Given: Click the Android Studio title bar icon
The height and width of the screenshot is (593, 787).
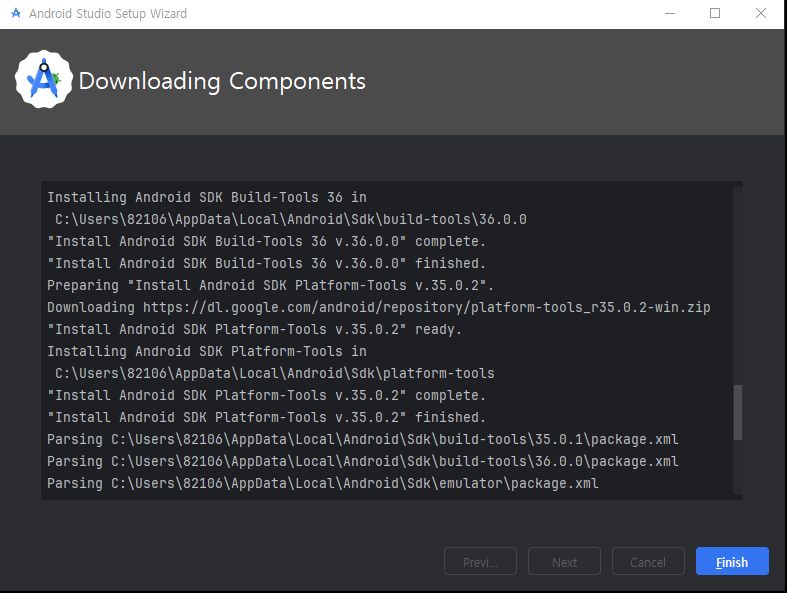Looking at the screenshot, I should tap(16, 13).
